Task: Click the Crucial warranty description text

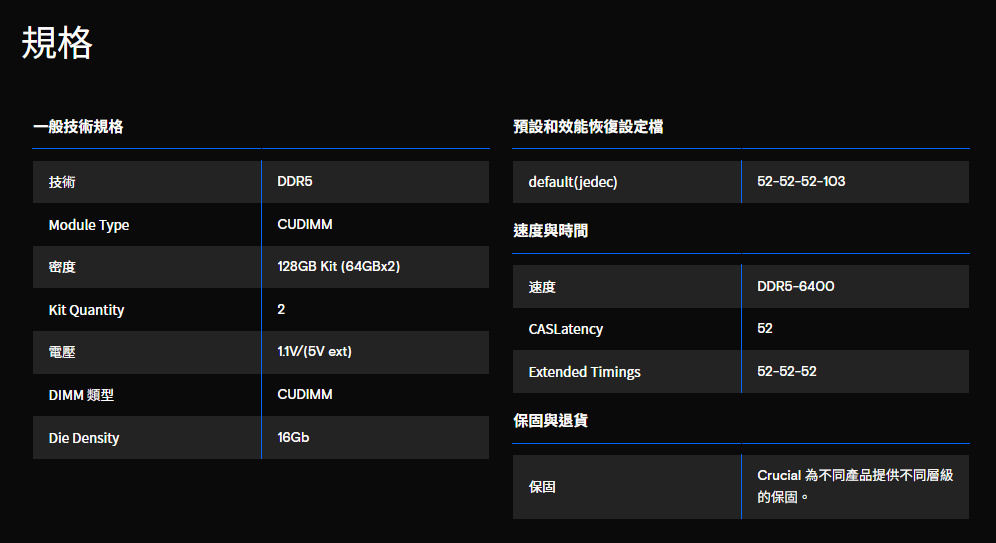Action: point(854,486)
